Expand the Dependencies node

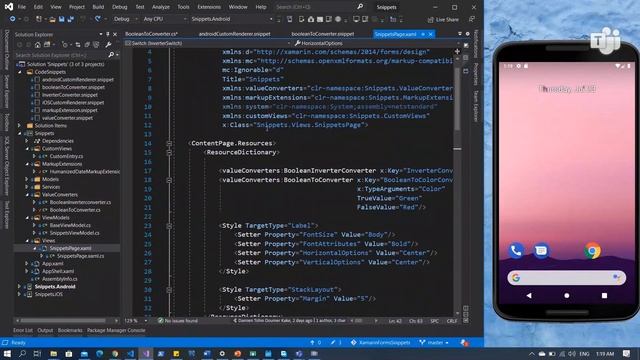point(27,141)
